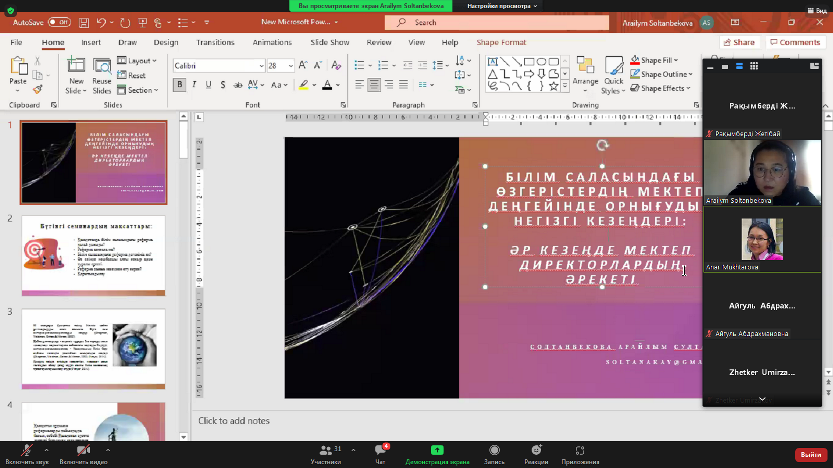Open Zoom reactions menu
This screenshot has height=468, width=833.
(x=535, y=452)
